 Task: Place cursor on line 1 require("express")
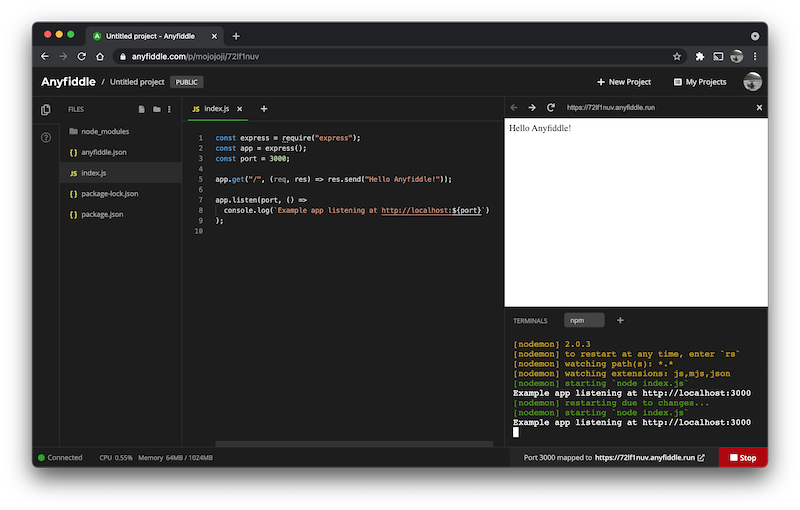click(321, 138)
